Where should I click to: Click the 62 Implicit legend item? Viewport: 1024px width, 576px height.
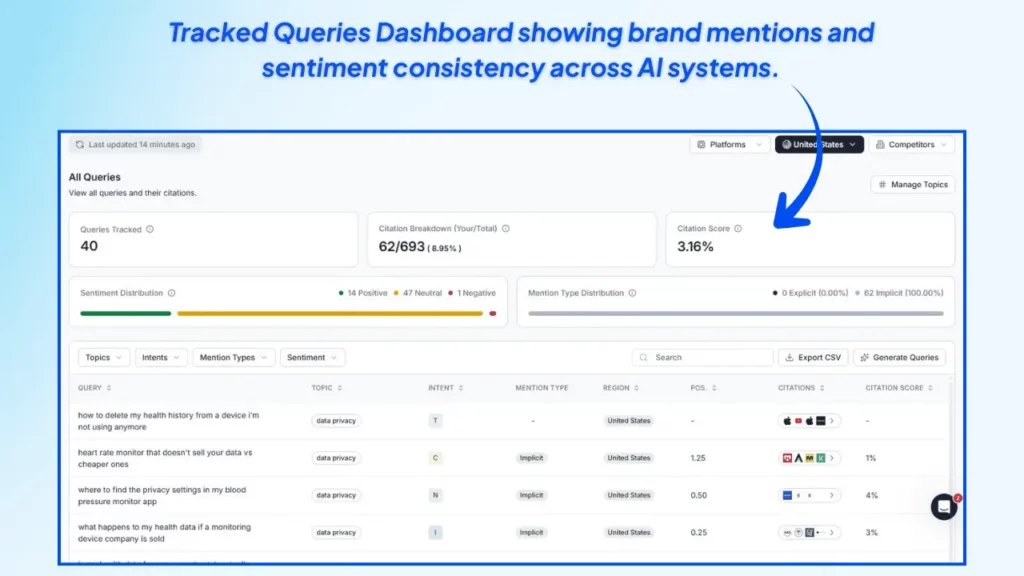(x=899, y=293)
